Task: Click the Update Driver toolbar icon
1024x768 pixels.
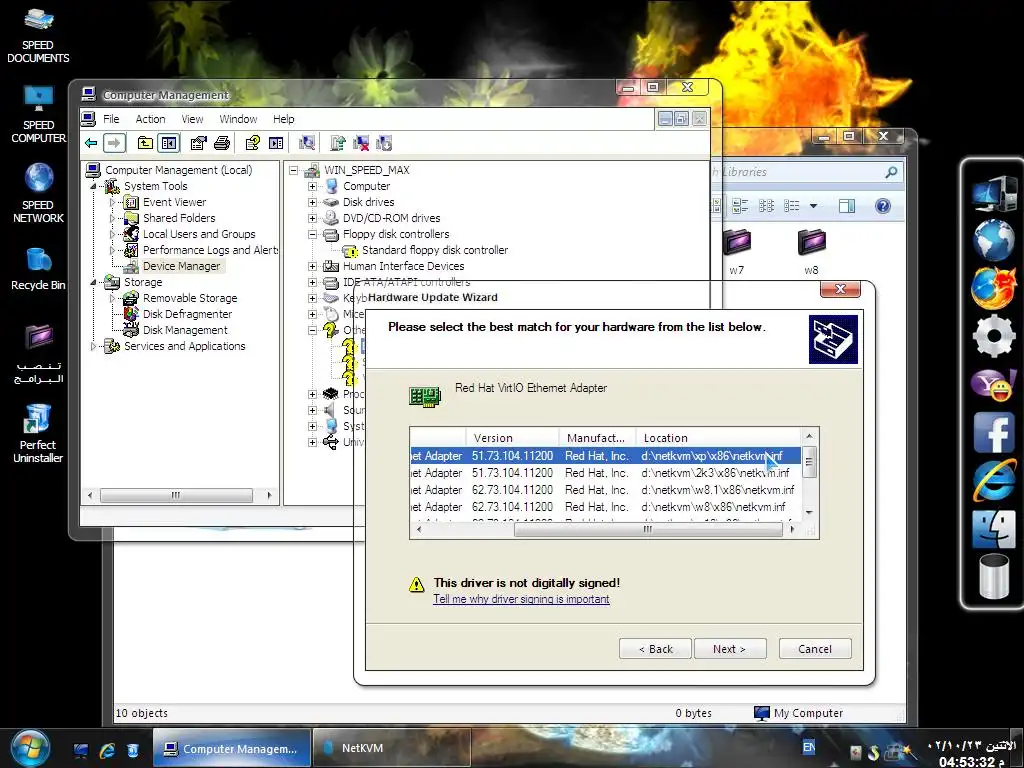Action: pyautogui.click(x=338, y=143)
